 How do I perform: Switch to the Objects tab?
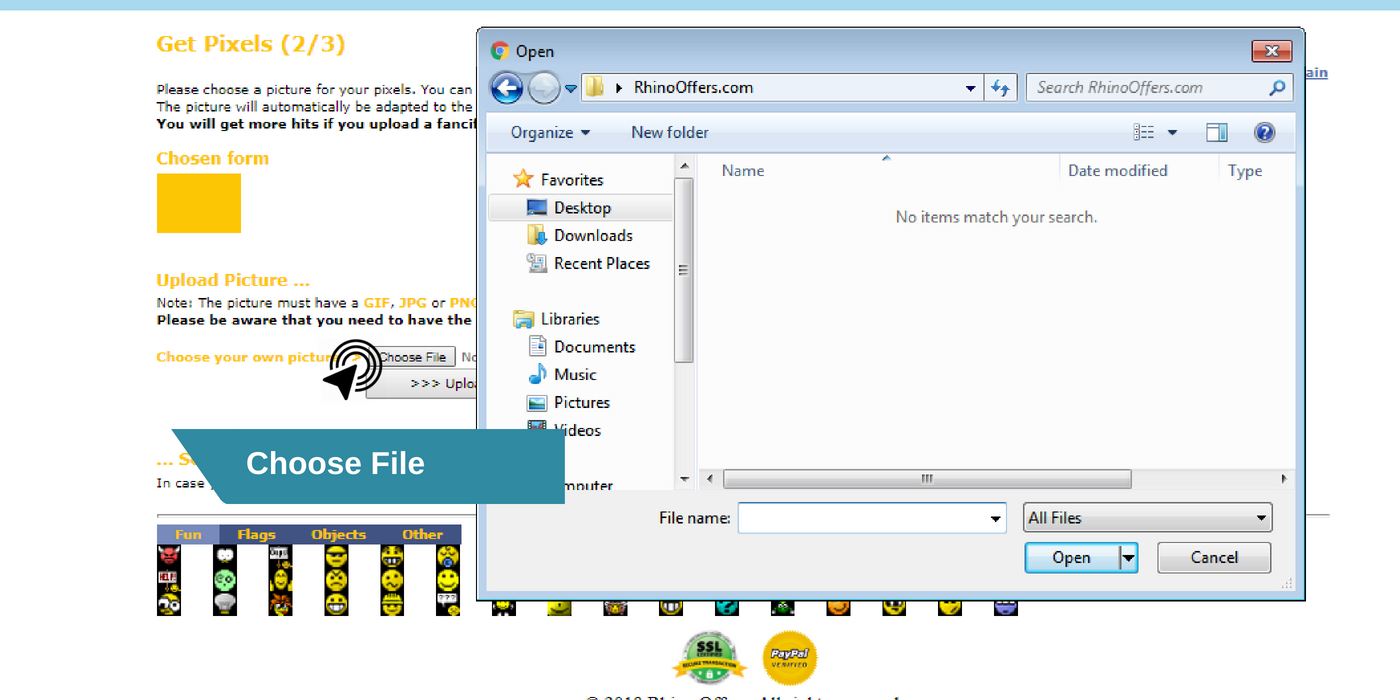[338, 535]
